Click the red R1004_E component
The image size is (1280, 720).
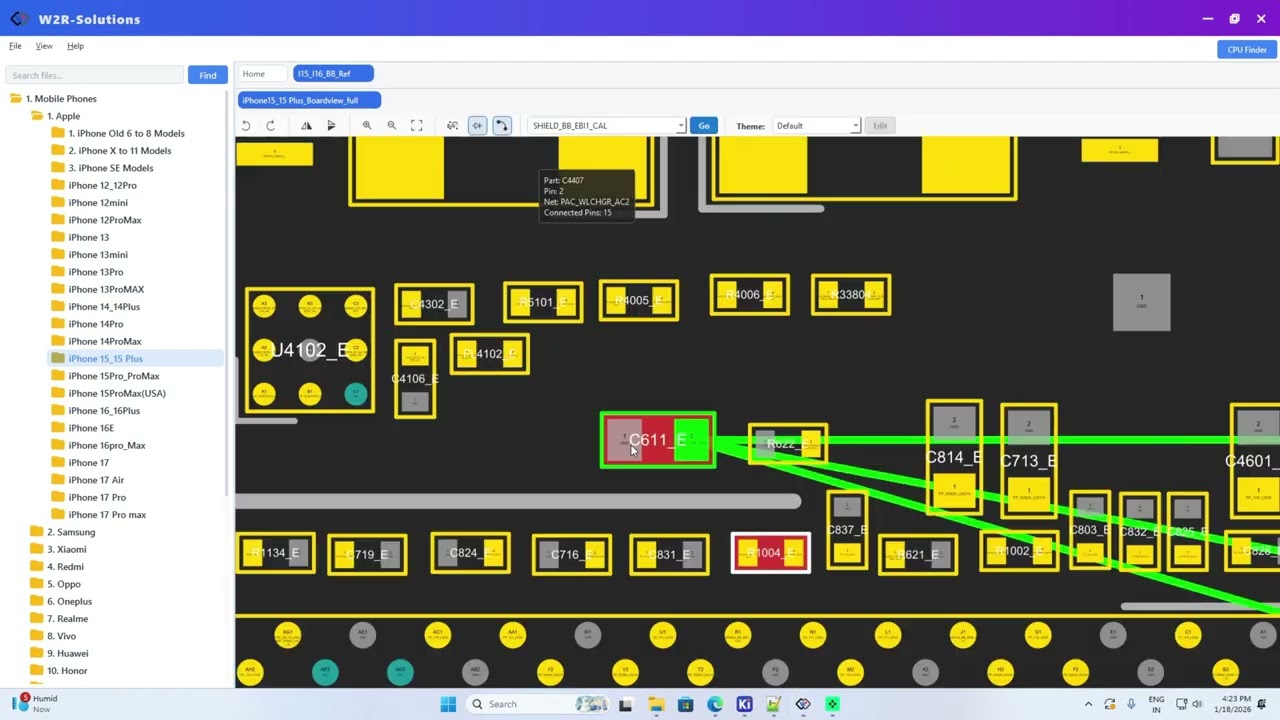[770, 553]
